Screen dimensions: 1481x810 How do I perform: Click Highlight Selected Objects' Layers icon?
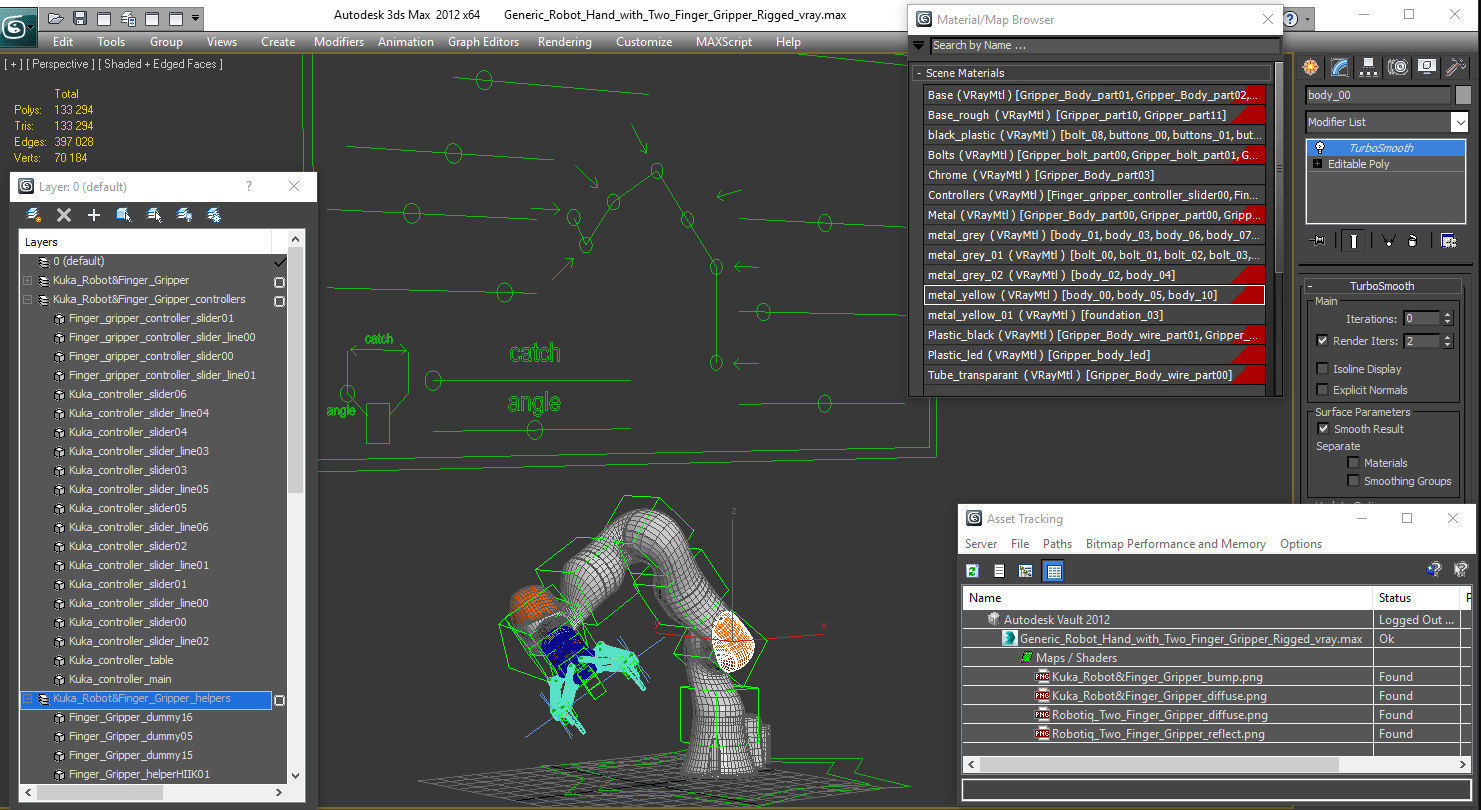click(x=154, y=215)
